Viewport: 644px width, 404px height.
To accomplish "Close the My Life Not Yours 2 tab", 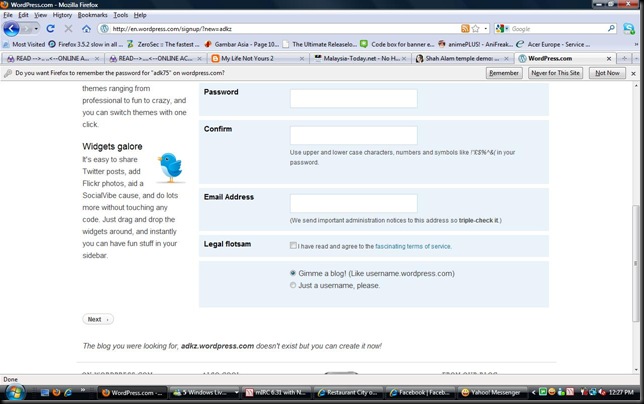I will [301, 59].
